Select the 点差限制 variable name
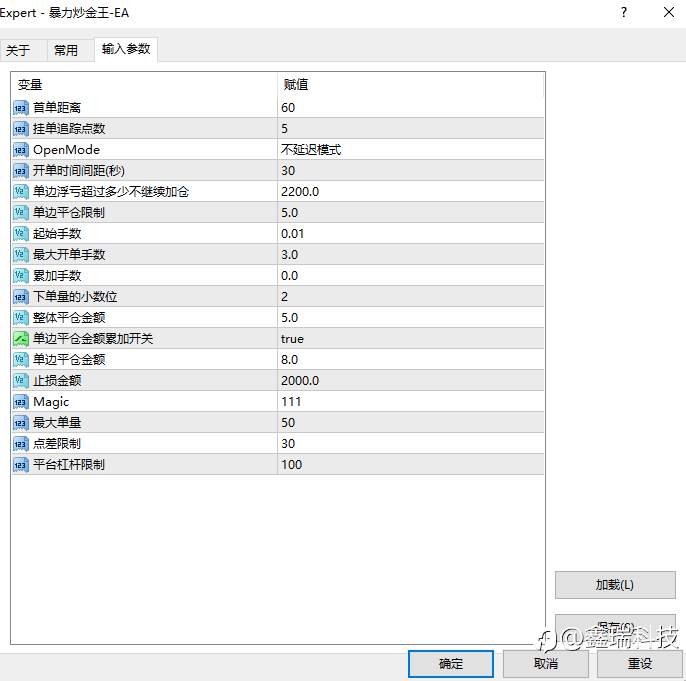Screen dimensions: 686x681 [x=57, y=444]
